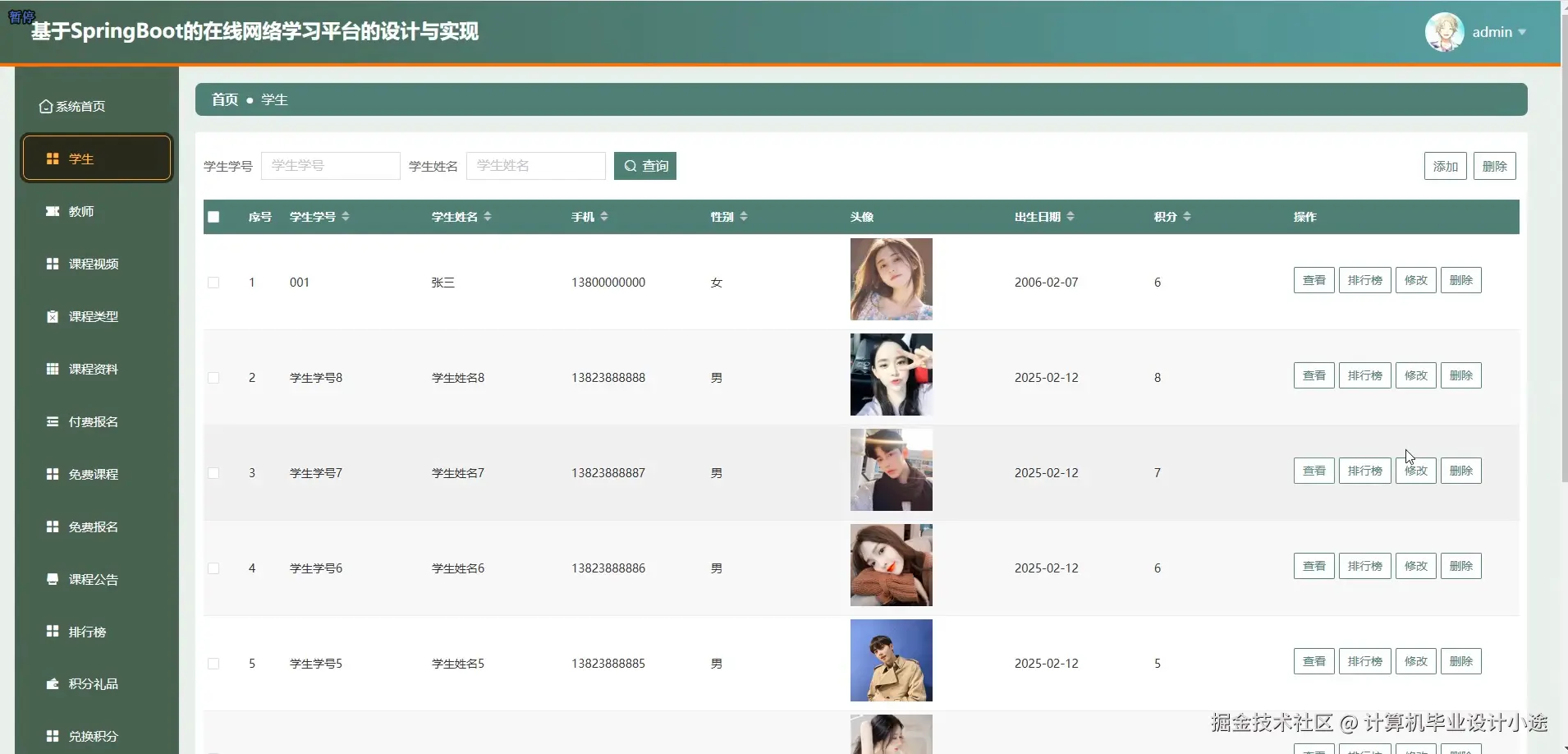Click 删除 in 学生姓名8 row
Viewport: 1568px width, 754px height.
click(1461, 375)
